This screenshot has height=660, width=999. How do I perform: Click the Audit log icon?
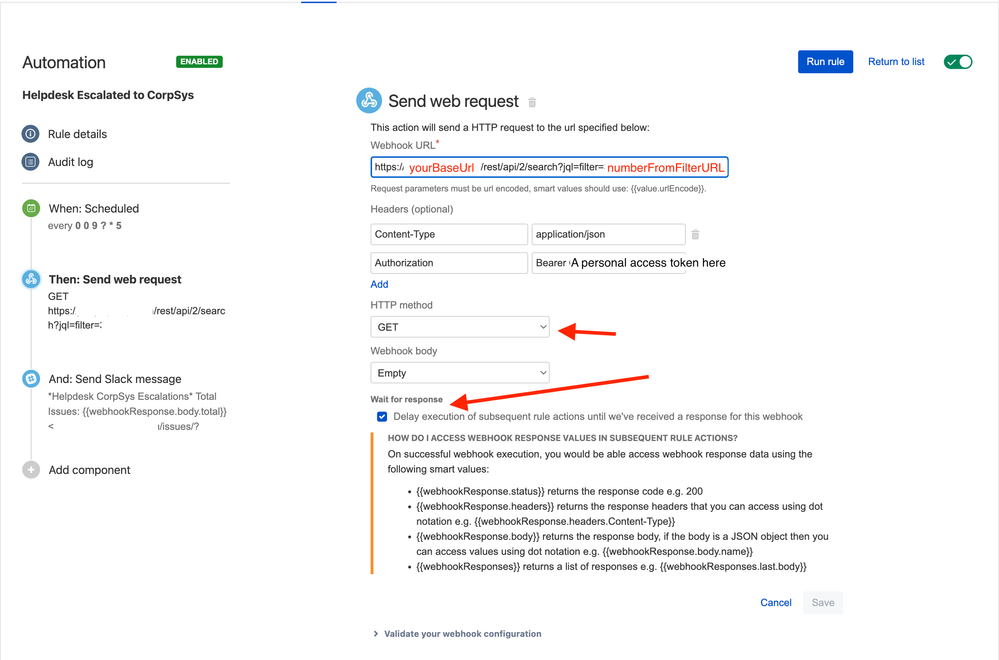(31, 162)
